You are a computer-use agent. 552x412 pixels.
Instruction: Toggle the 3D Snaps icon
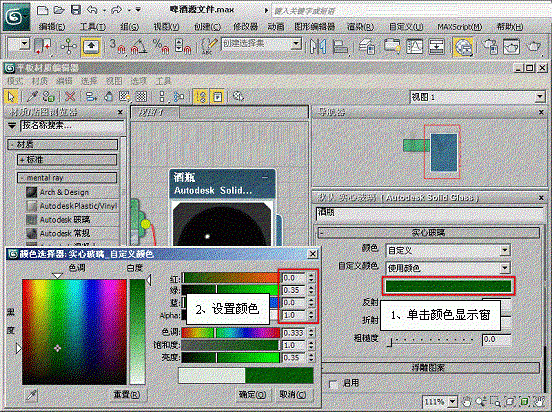pyautogui.click(x=117, y=46)
